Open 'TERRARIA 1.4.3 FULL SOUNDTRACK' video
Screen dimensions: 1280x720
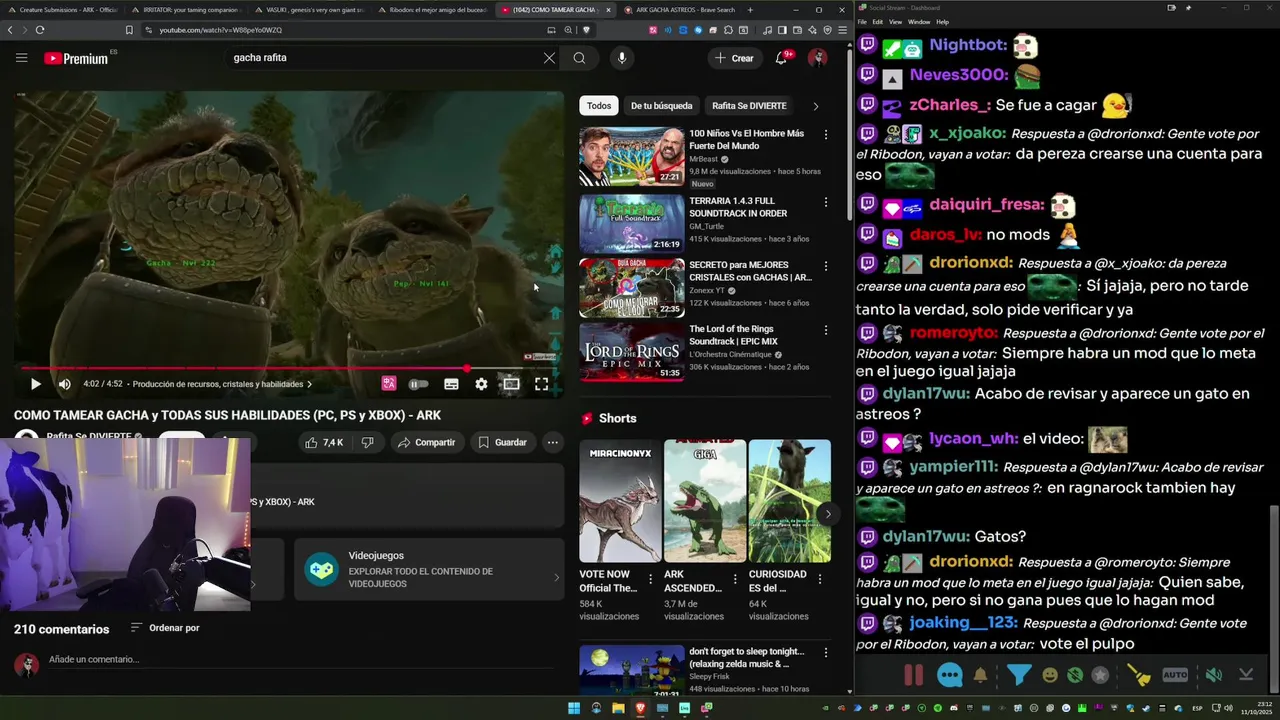(632, 224)
